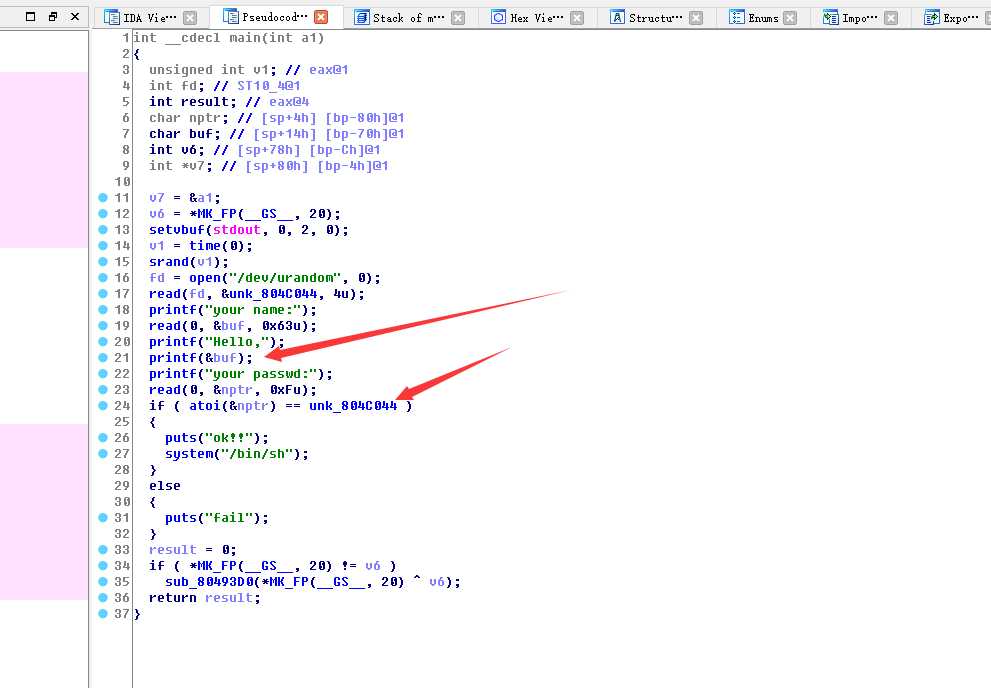Click the "your passwd:" string
This screenshot has width=991, height=688.
(x=261, y=374)
